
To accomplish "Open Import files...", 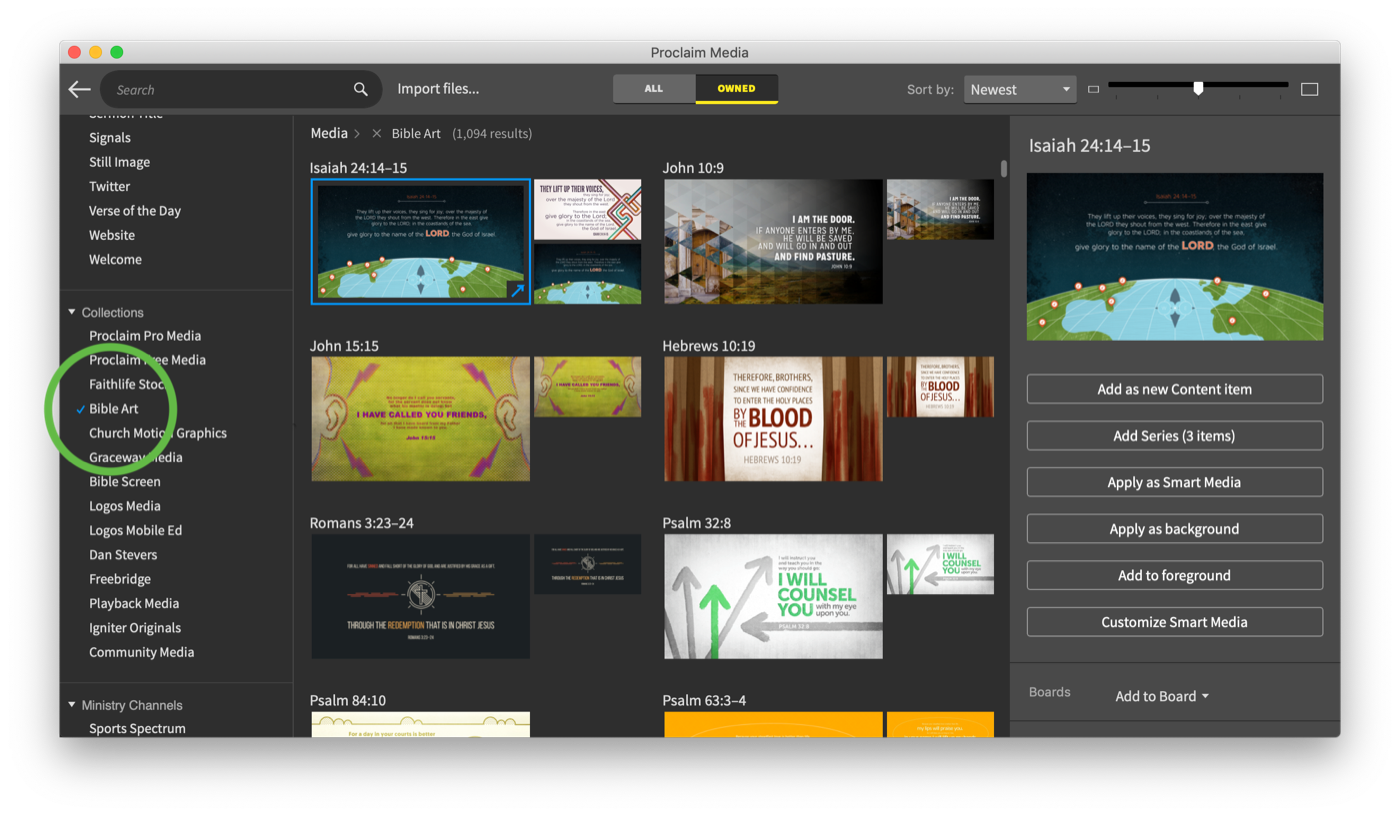I will pyautogui.click(x=438, y=88).
